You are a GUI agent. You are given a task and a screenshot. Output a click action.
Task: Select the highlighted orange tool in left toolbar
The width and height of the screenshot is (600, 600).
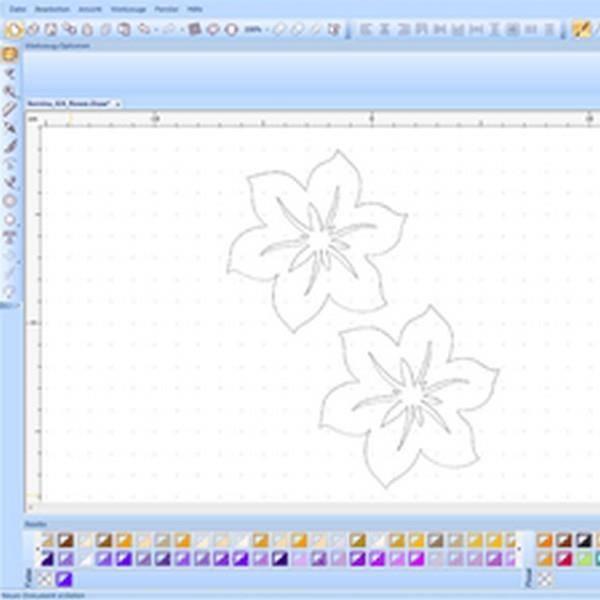pos(10,54)
